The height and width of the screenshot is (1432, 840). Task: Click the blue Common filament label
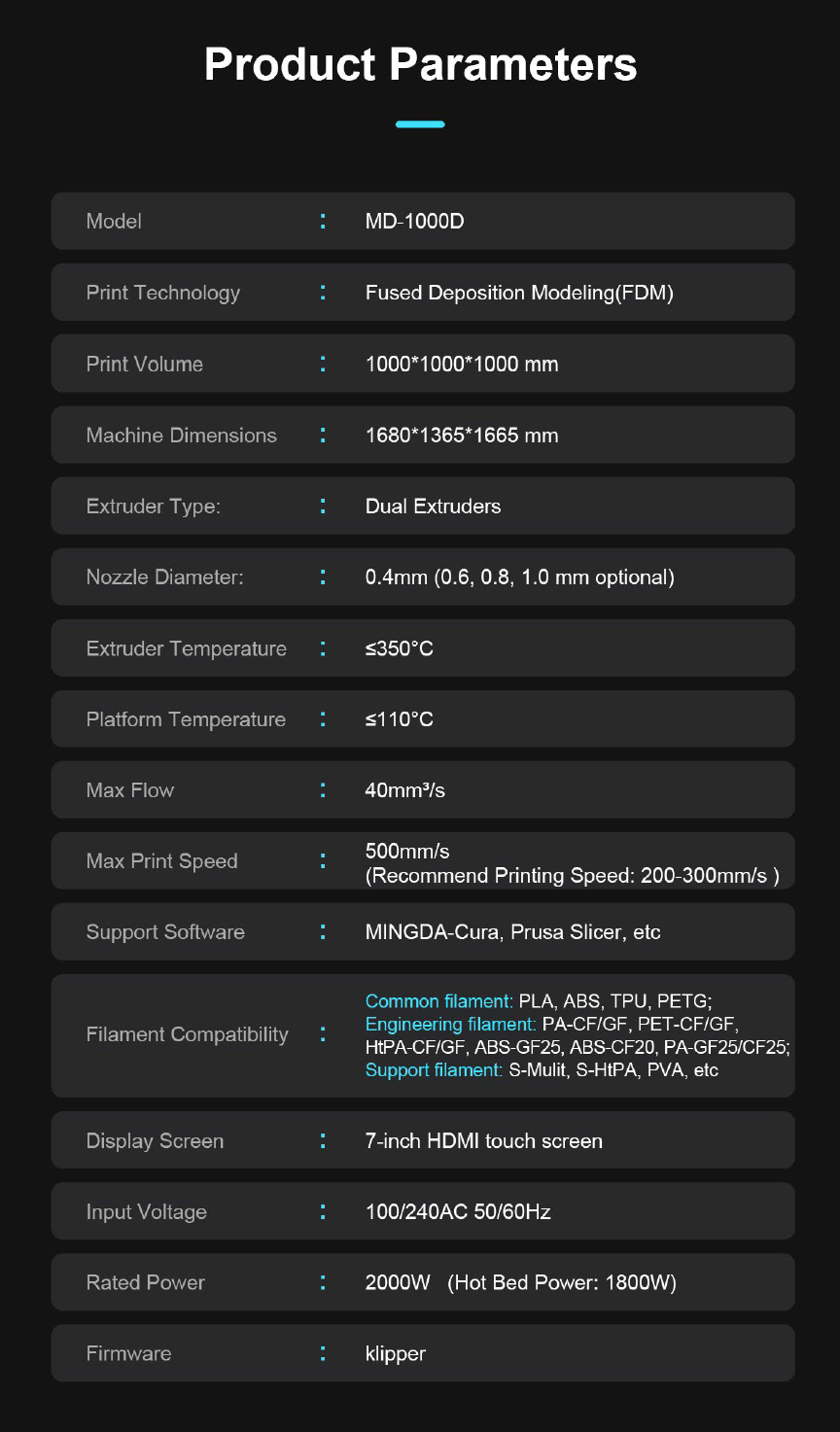point(438,1001)
